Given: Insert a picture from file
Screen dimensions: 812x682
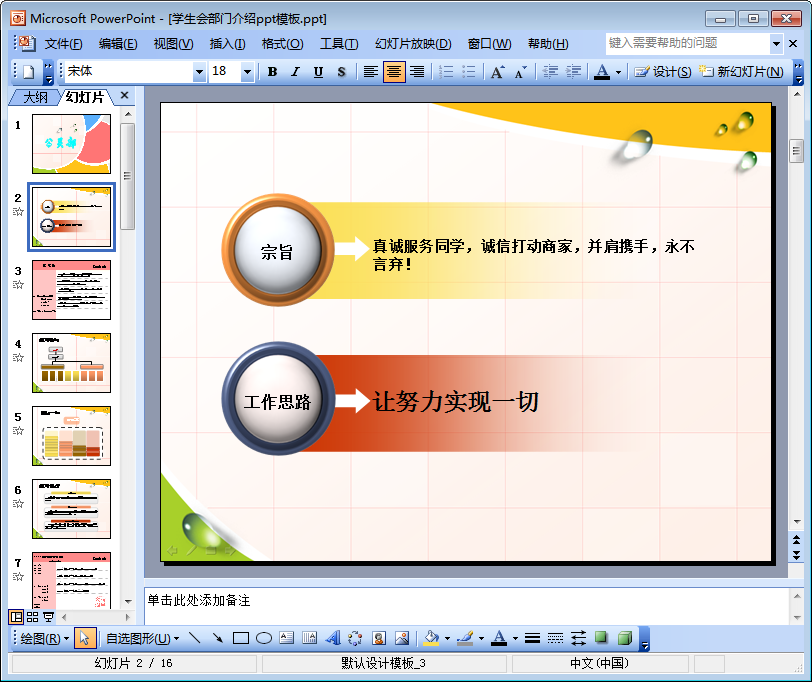Looking at the screenshot, I should (402, 638).
